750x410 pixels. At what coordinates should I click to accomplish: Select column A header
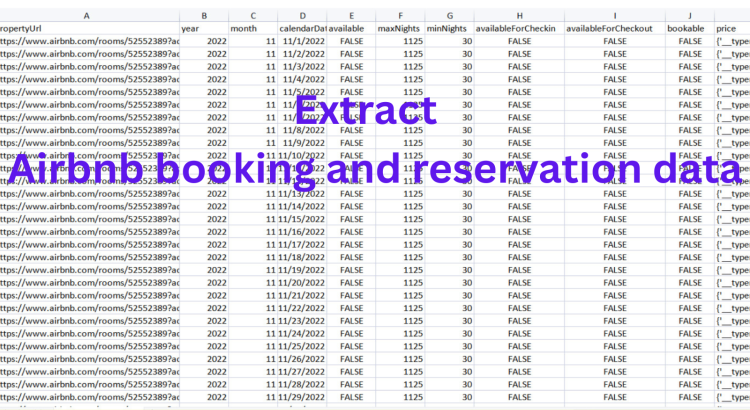tap(89, 16)
